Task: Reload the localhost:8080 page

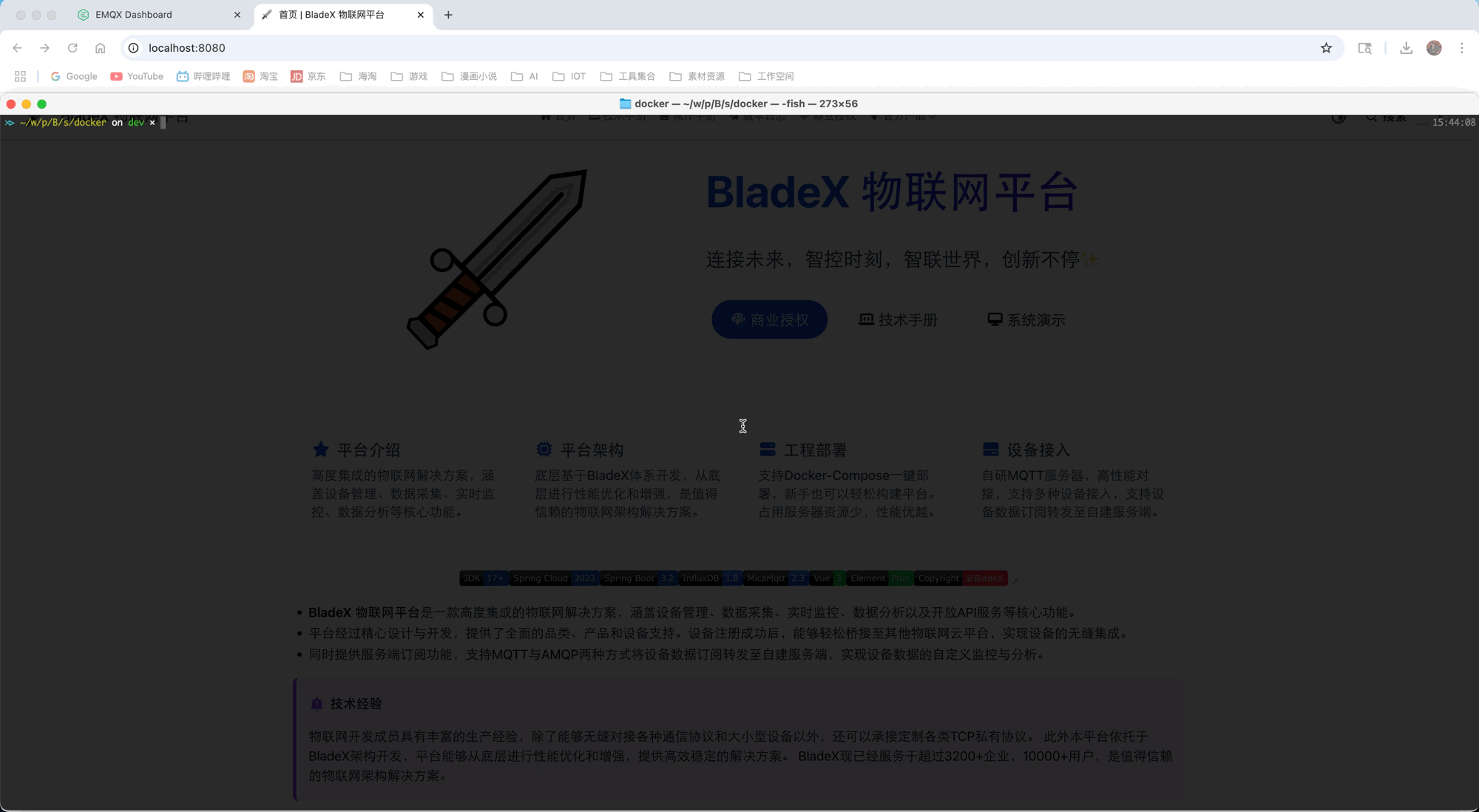Action: pyautogui.click(x=72, y=48)
